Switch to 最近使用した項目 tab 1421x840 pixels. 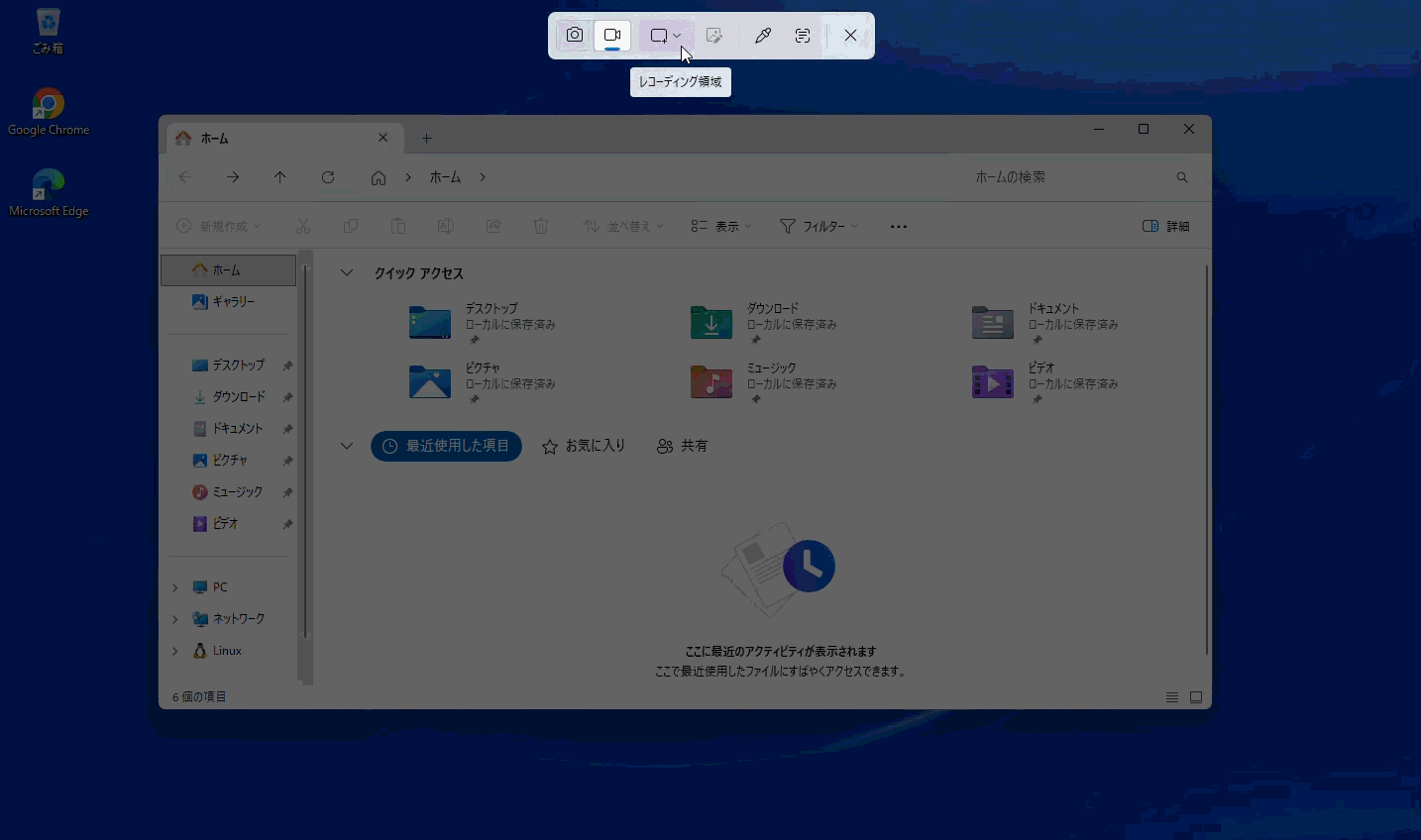(x=446, y=447)
